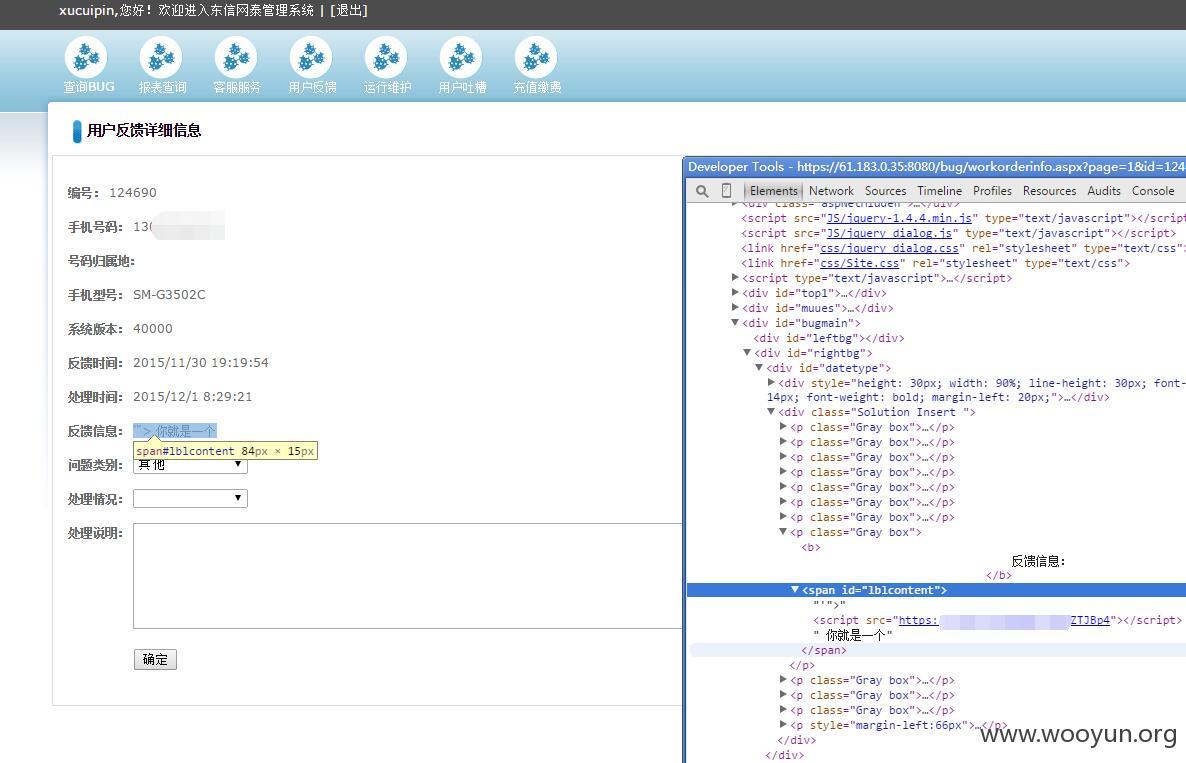The width and height of the screenshot is (1186, 763).
Task: Open the css/jquery_dialog.css link
Action: (890, 248)
